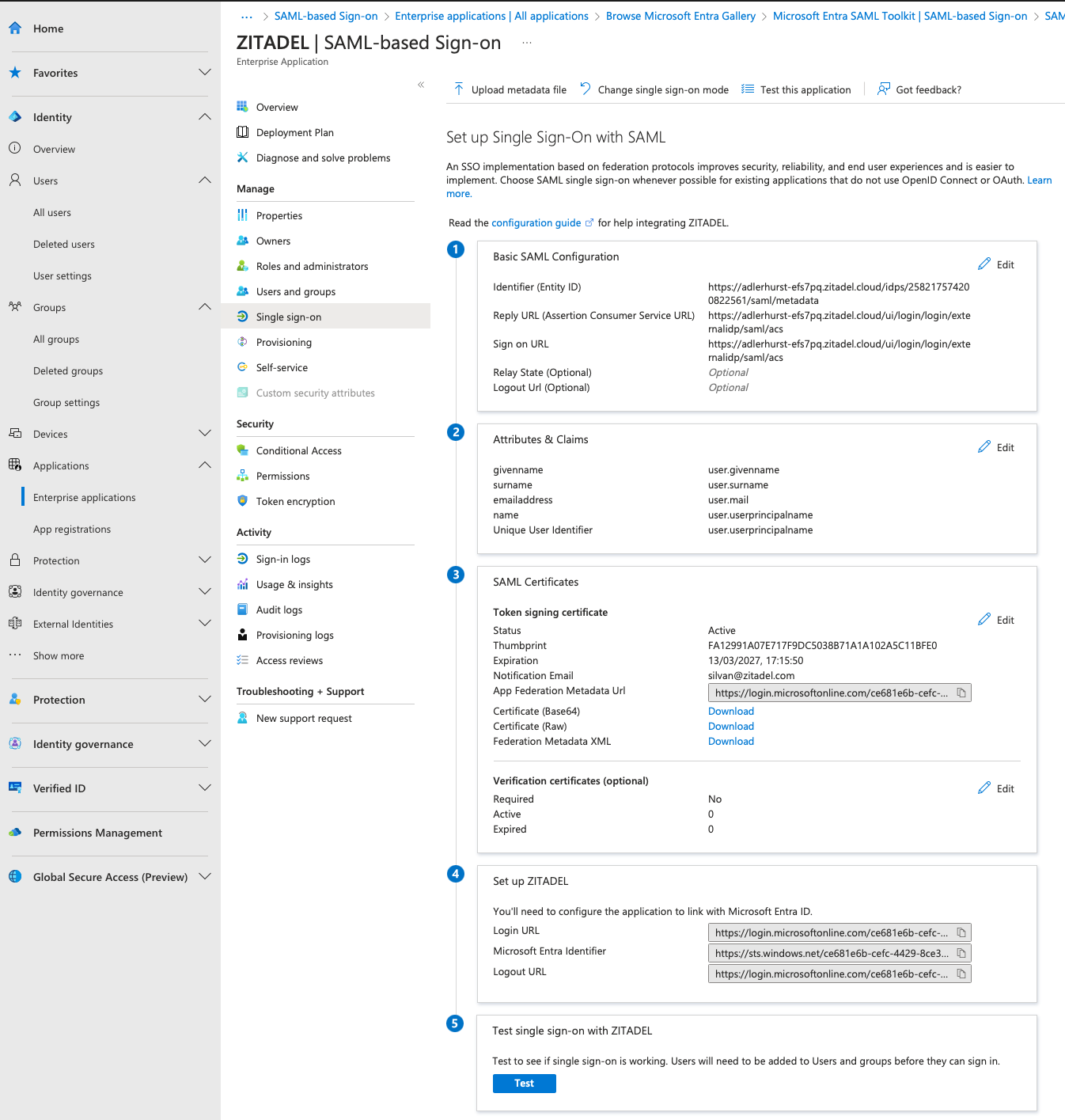The image size is (1065, 1120).
Task: Click the Edit pencil for Basic SAML Configuration
Action: click(x=985, y=264)
